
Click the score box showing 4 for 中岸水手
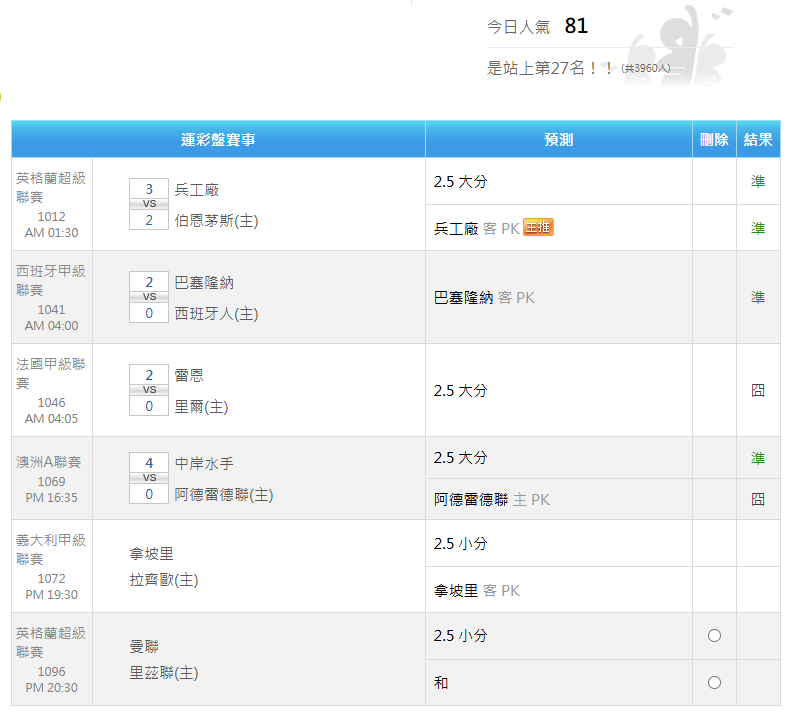coord(149,463)
